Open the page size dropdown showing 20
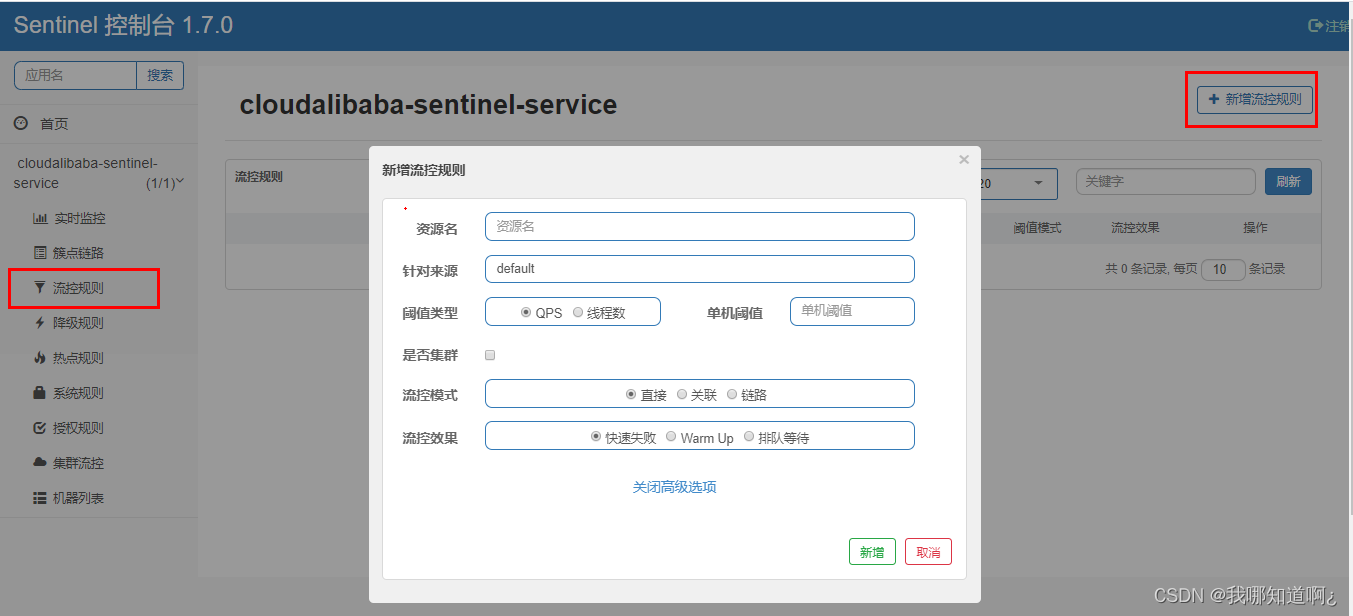Viewport: 1353px width, 616px height. pos(1022,183)
